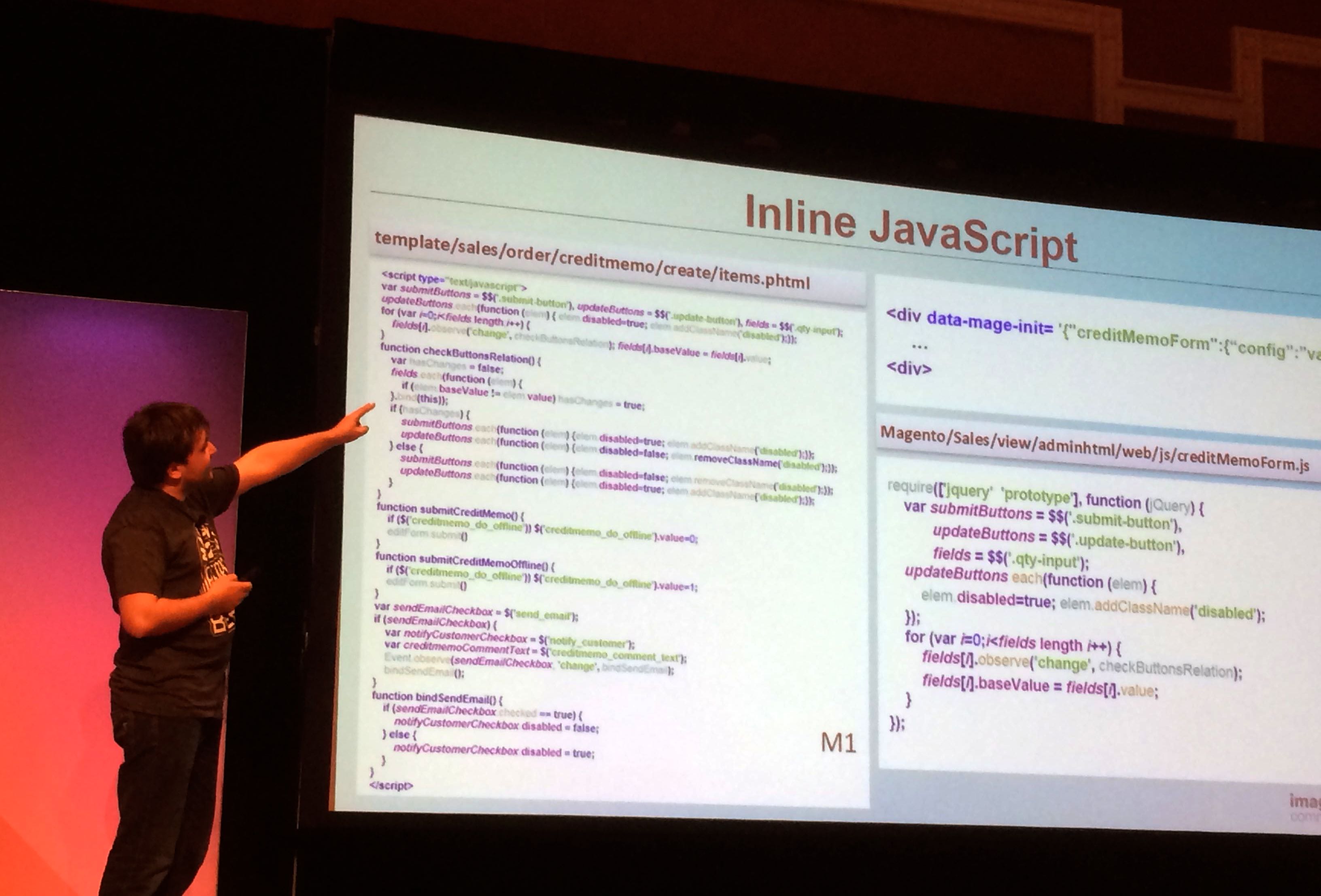Select the "template/sales/order/creditmemo/create/items.phtml" header
Viewport: 1321px width, 896px height.
(592, 260)
